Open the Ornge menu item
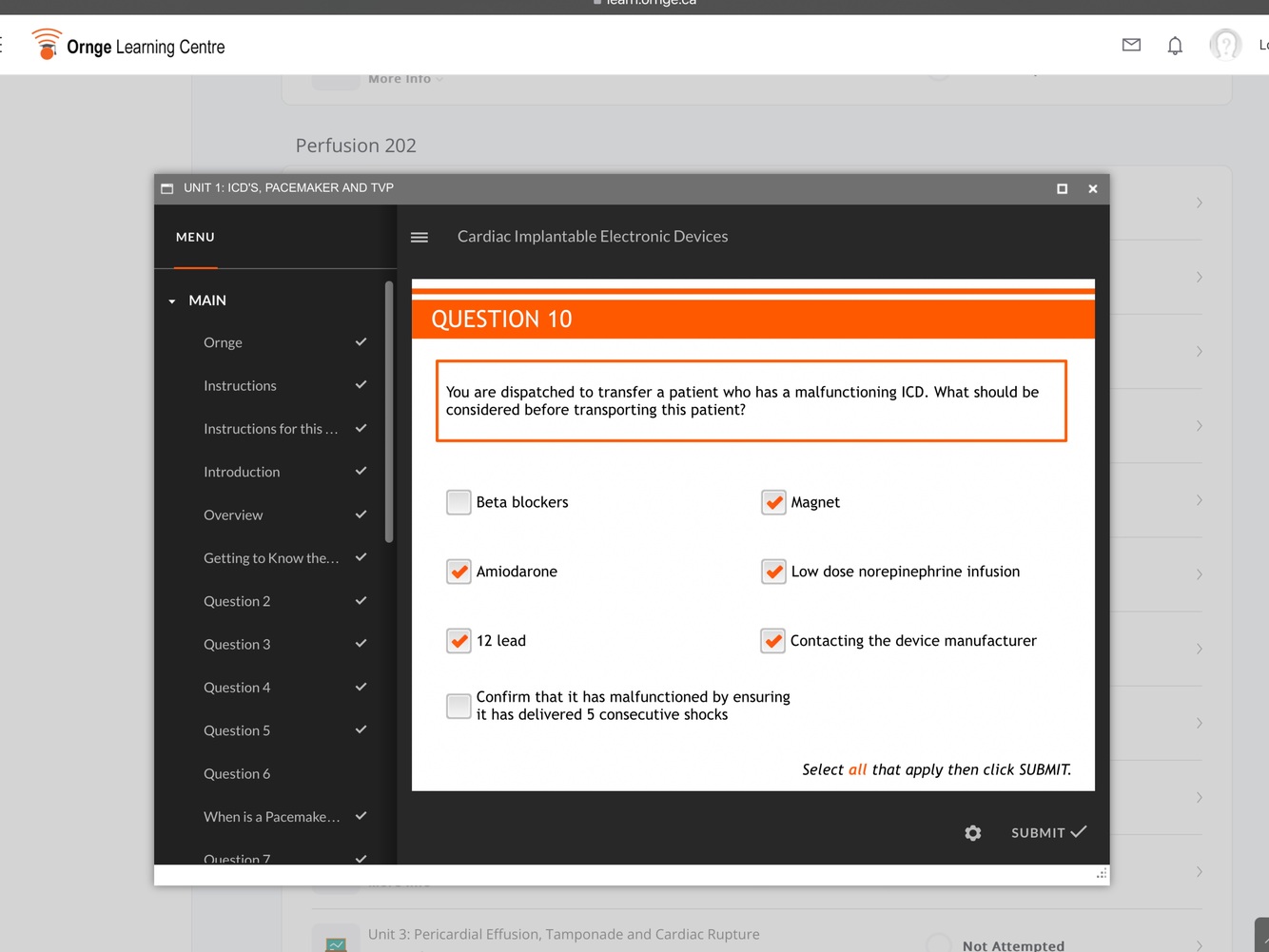This screenshot has width=1269, height=952. click(276, 342)
